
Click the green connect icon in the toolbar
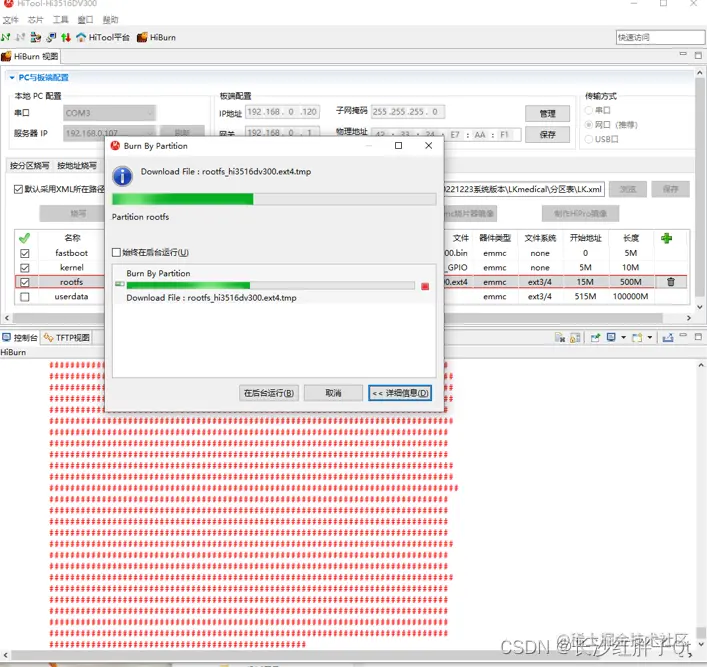tap(5, 37)
